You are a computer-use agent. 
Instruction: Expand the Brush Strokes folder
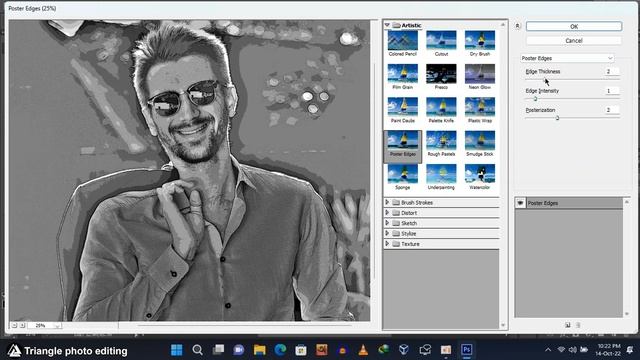click(x=387, y=202)
